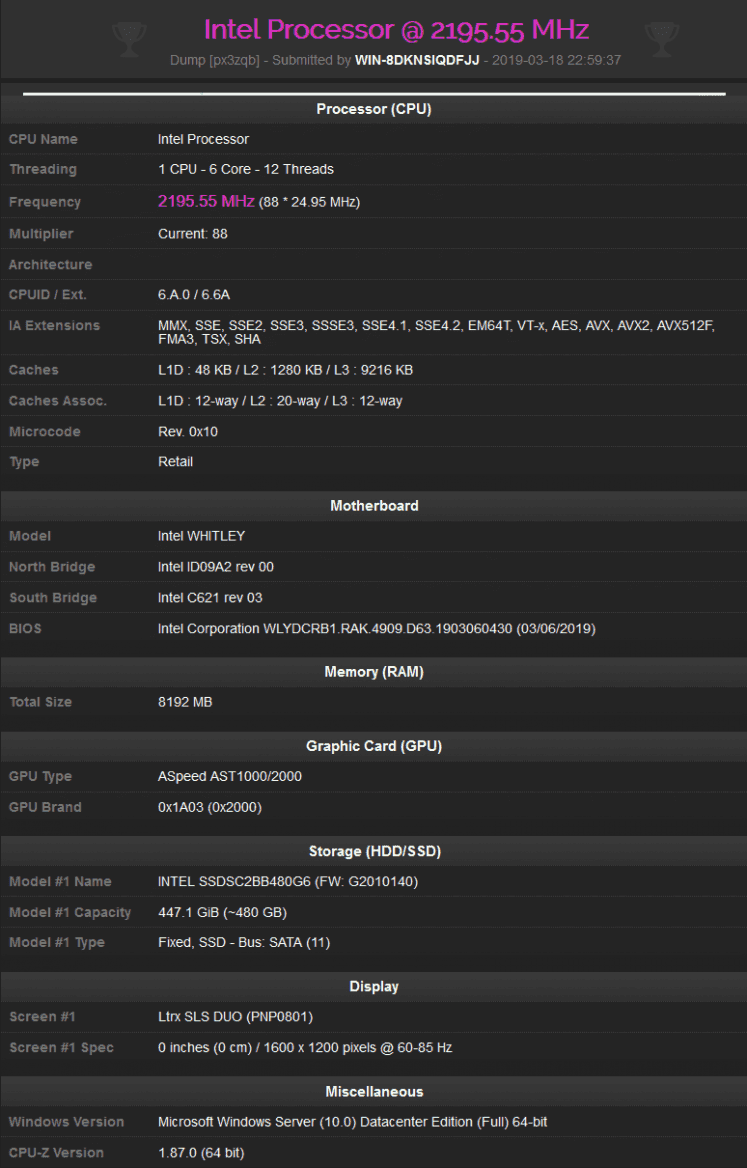Click the Architecture row label
Screen dimensions: 747x1168
tap(51, 264)
